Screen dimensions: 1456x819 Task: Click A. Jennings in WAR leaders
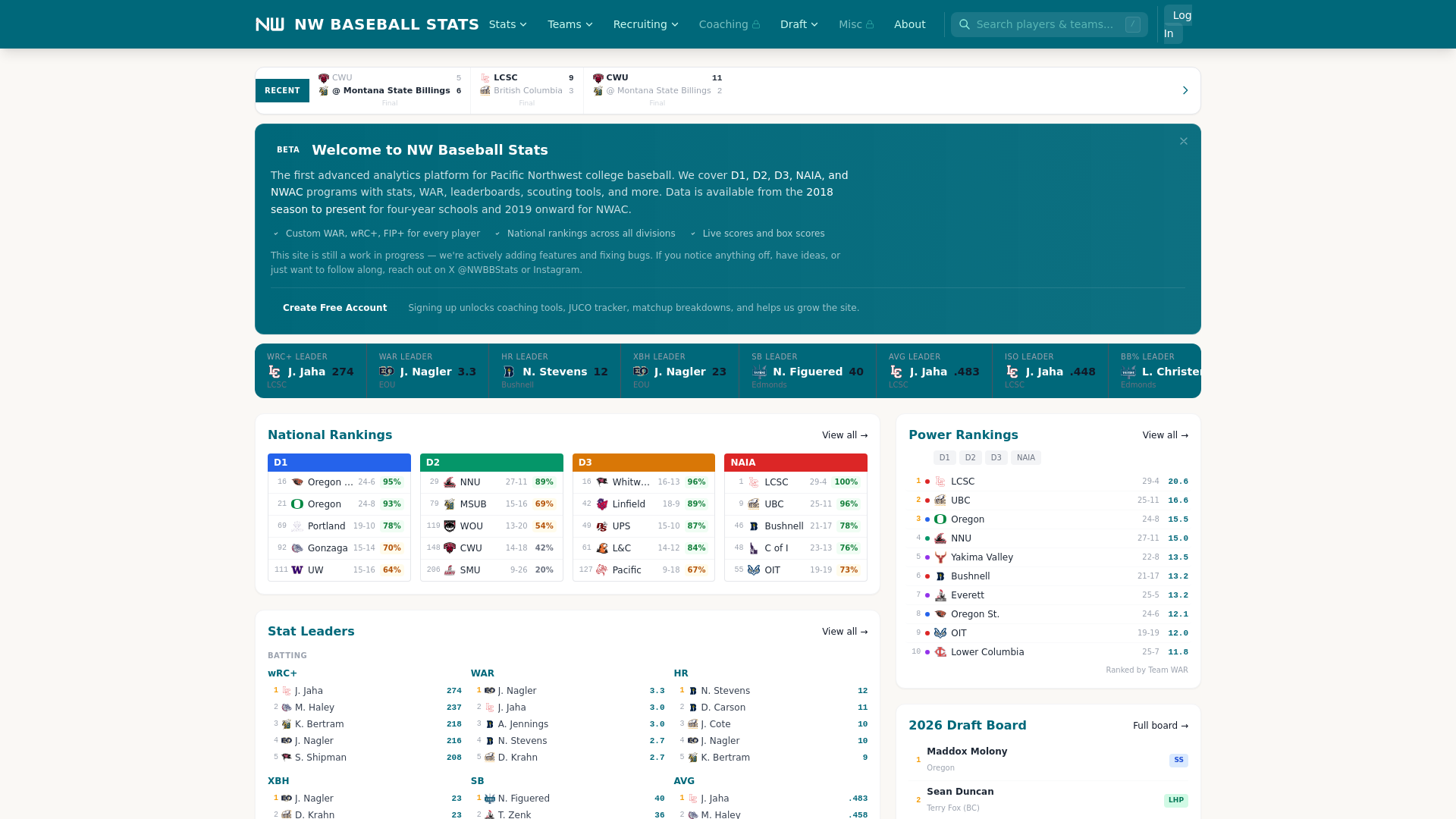tap(523, 724)
